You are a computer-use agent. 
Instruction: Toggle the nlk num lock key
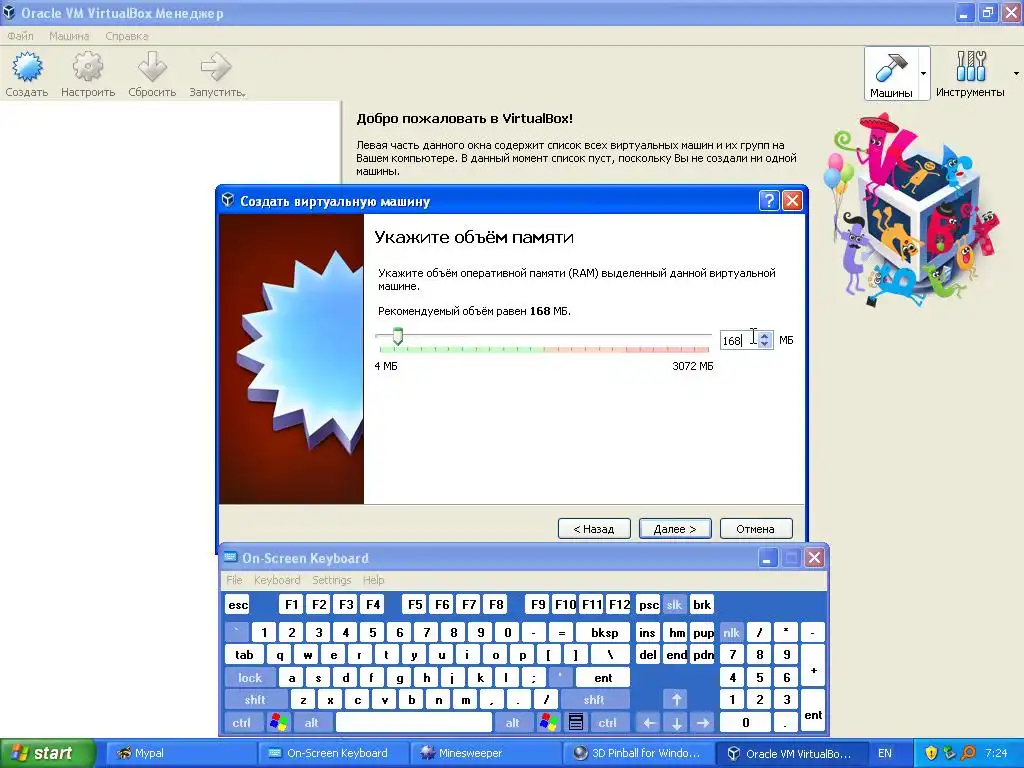(731, 633)
